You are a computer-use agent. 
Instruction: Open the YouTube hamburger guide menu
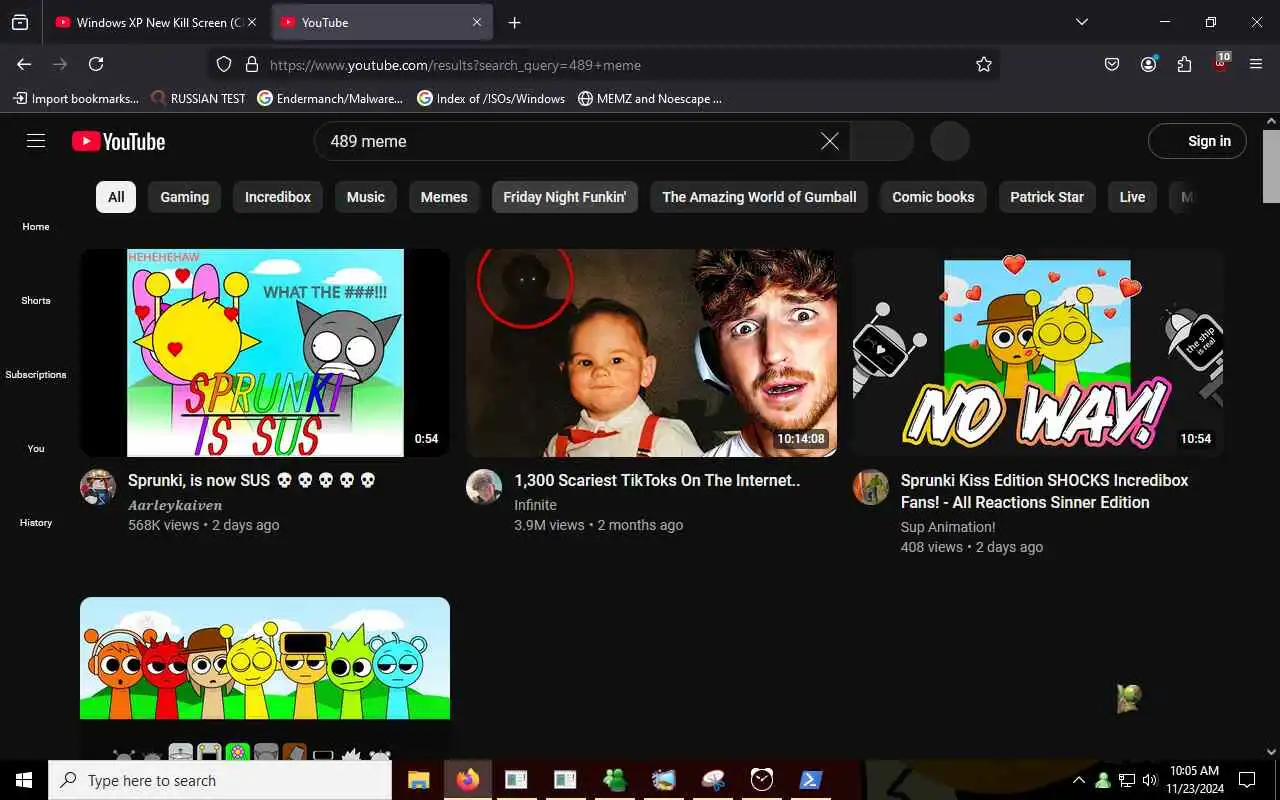[x=36, y=141]
